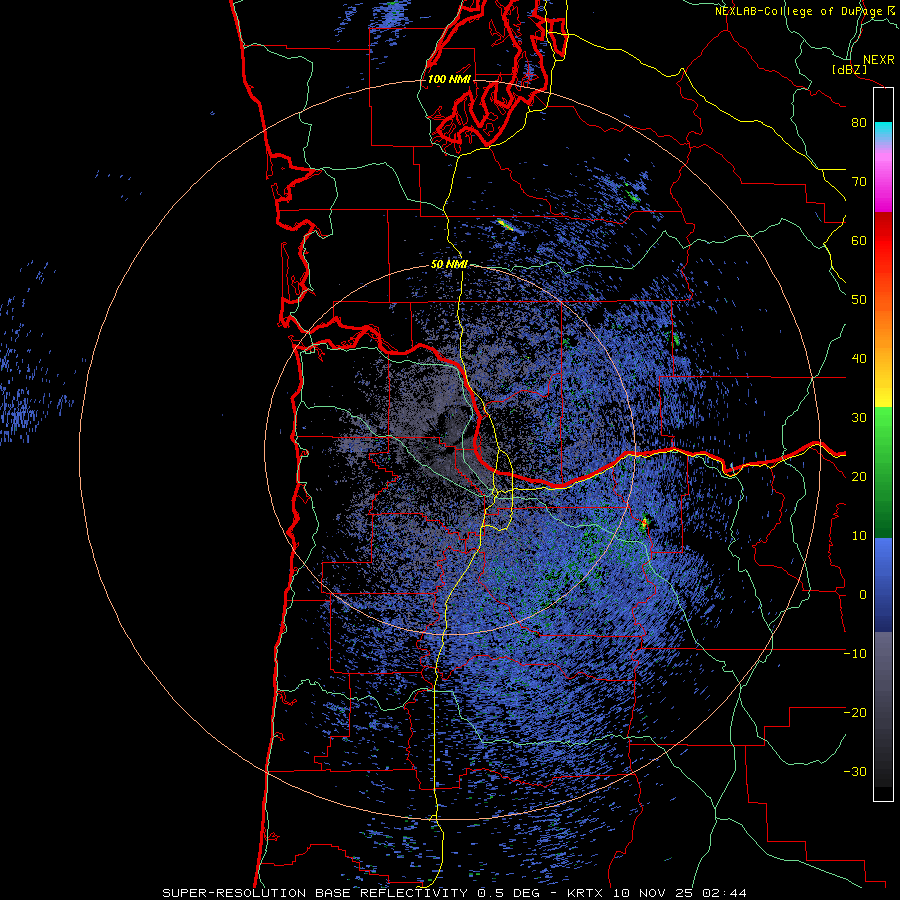Click the 70 dBZ value on the scale

point(859,182)
